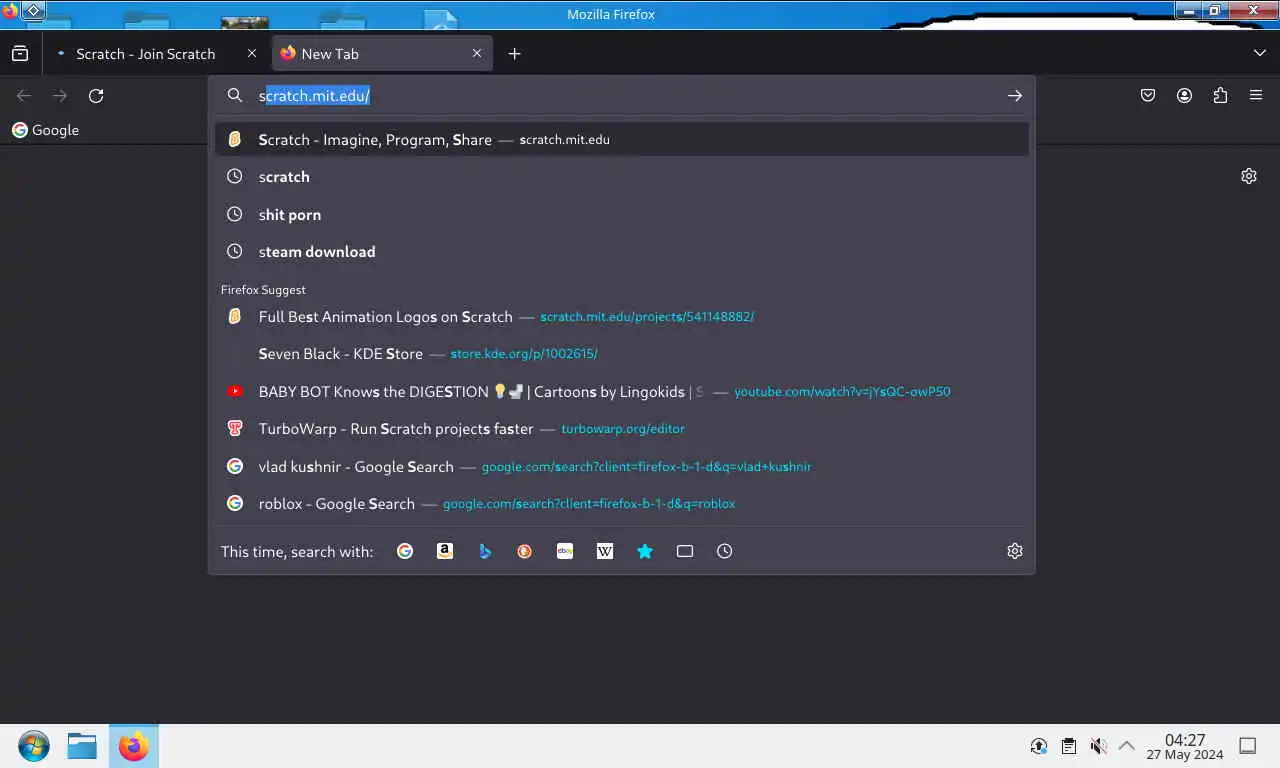Minimize the Mozilla Firefox window

coord(1187,10)
